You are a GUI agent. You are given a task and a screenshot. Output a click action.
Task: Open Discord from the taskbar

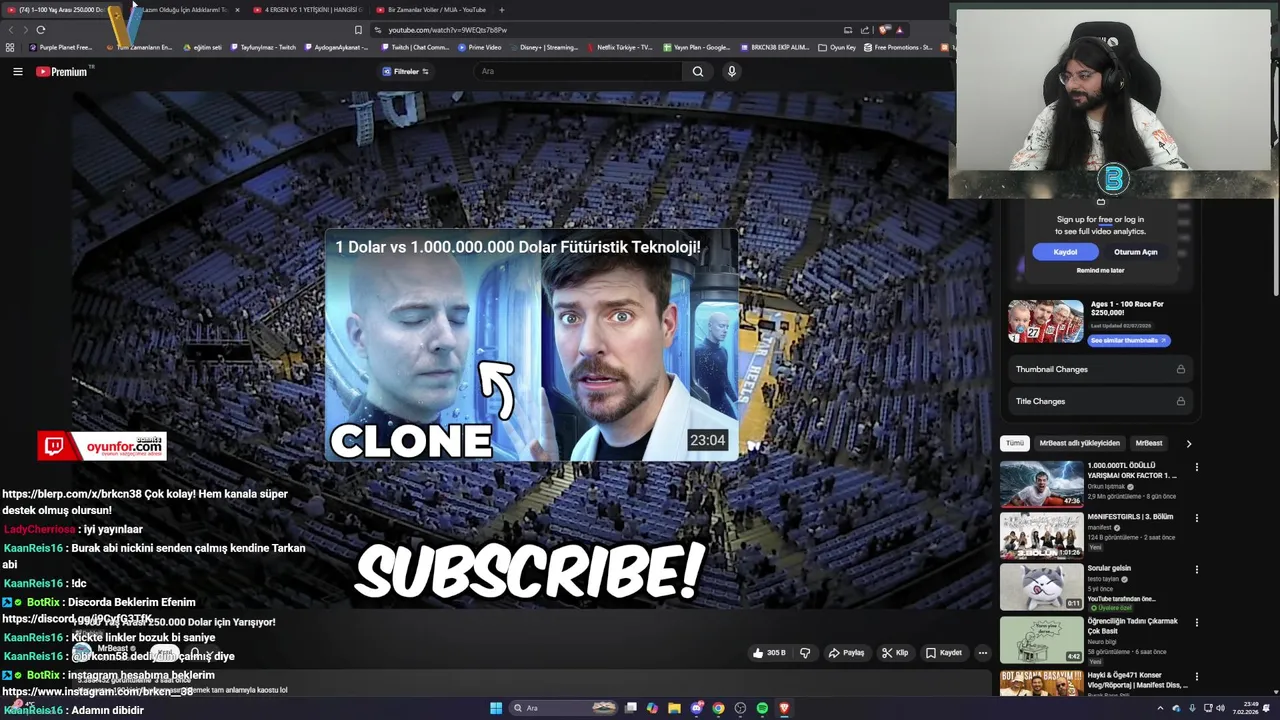696,708
